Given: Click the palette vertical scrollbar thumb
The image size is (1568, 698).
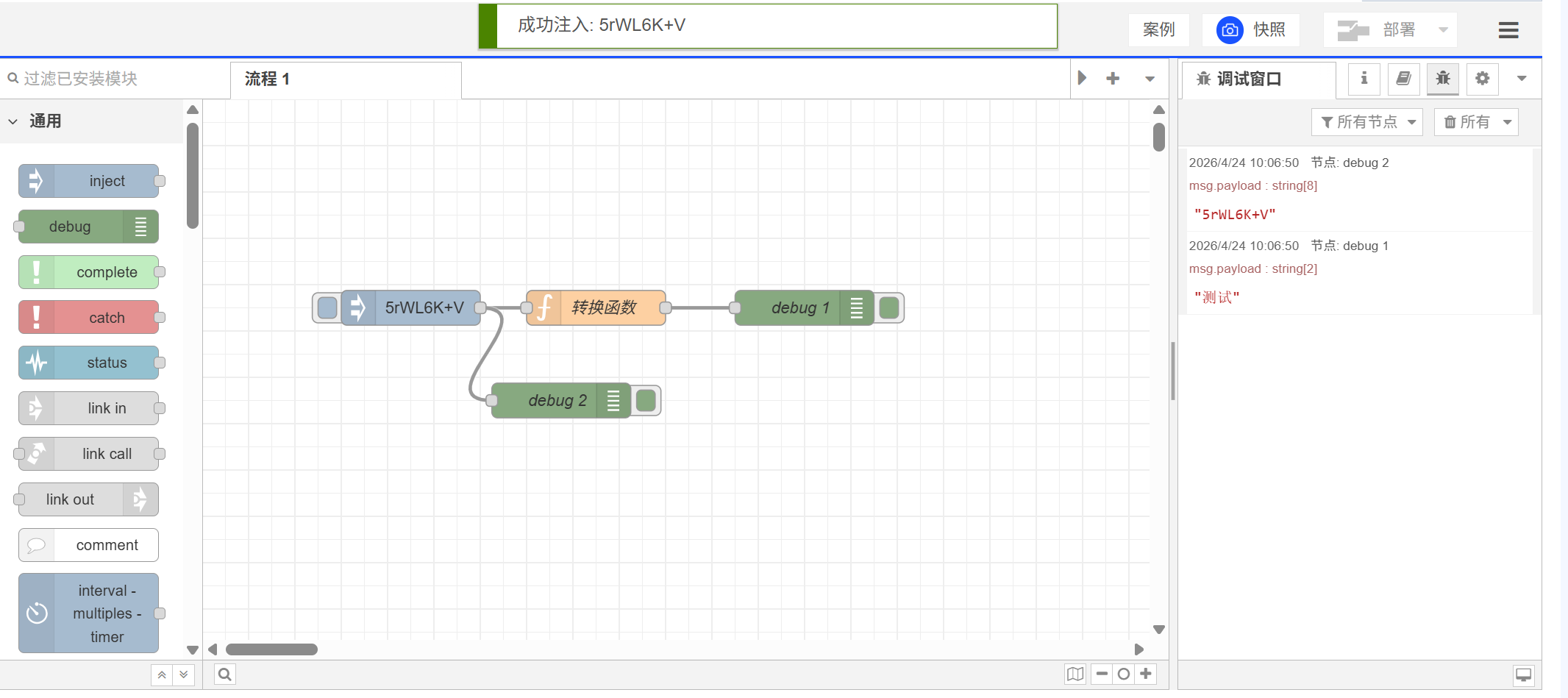Looking at the screenshot, I should coord(193,176).
